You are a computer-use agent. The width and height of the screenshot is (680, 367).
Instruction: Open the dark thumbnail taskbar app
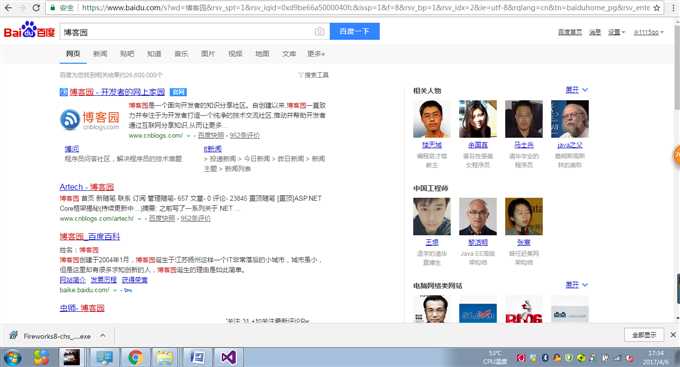tap(72, 357)
